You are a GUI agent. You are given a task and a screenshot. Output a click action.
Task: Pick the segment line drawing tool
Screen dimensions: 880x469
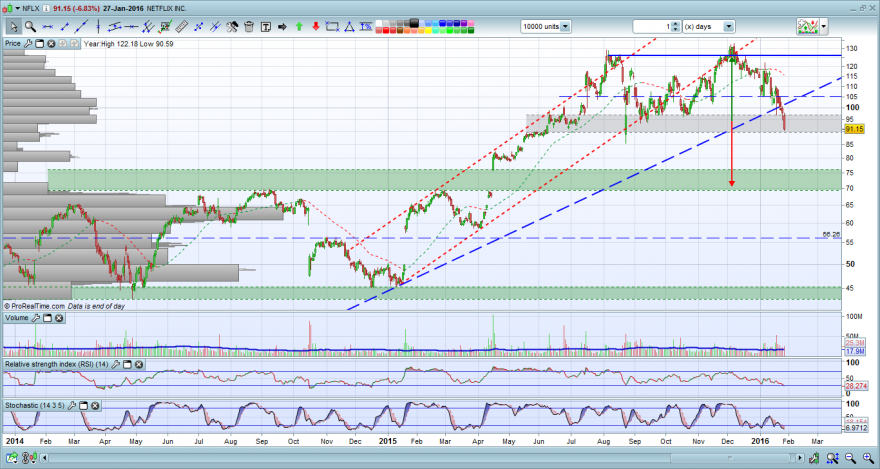pos(65,26)
